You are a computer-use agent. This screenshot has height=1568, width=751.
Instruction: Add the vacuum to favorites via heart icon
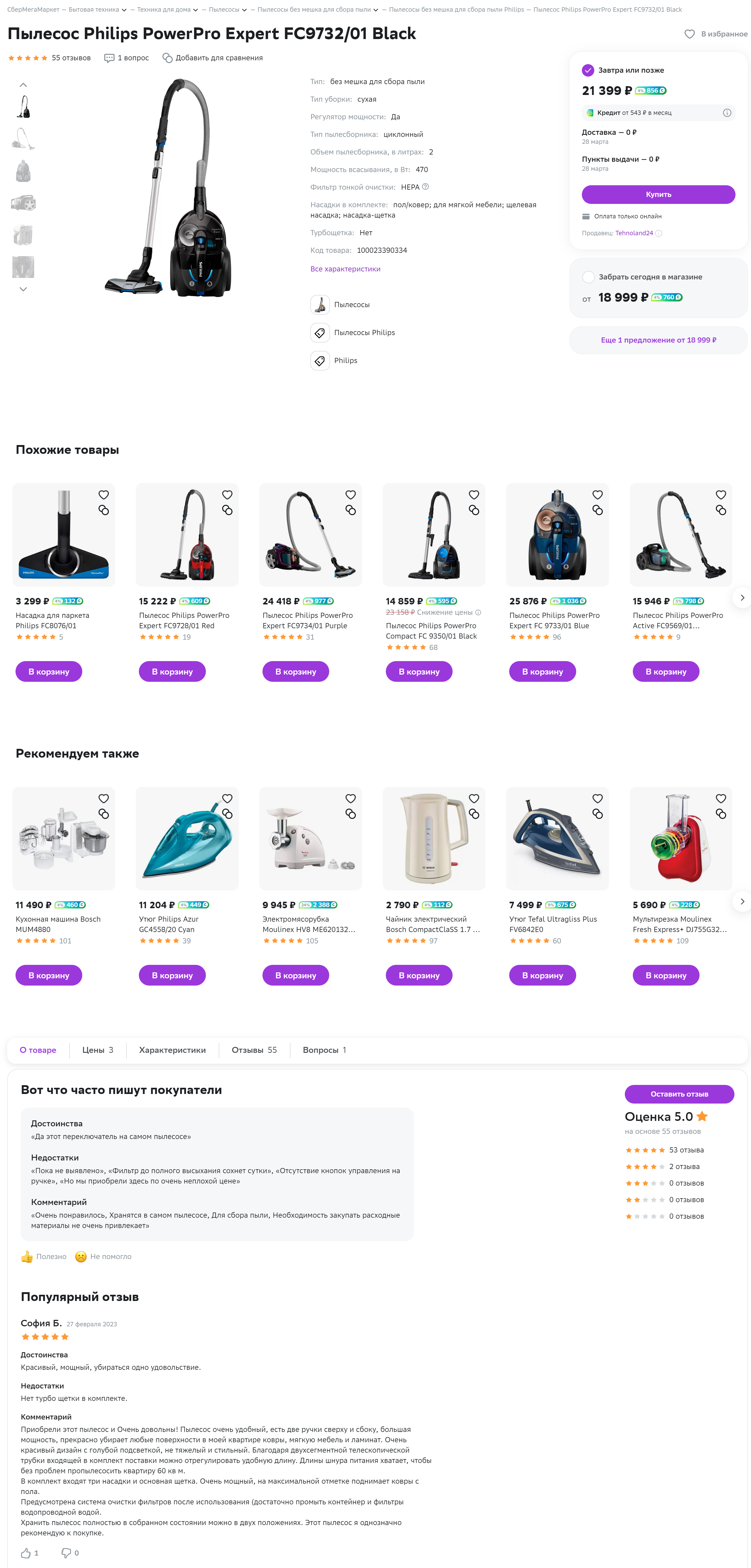(689, 34)
